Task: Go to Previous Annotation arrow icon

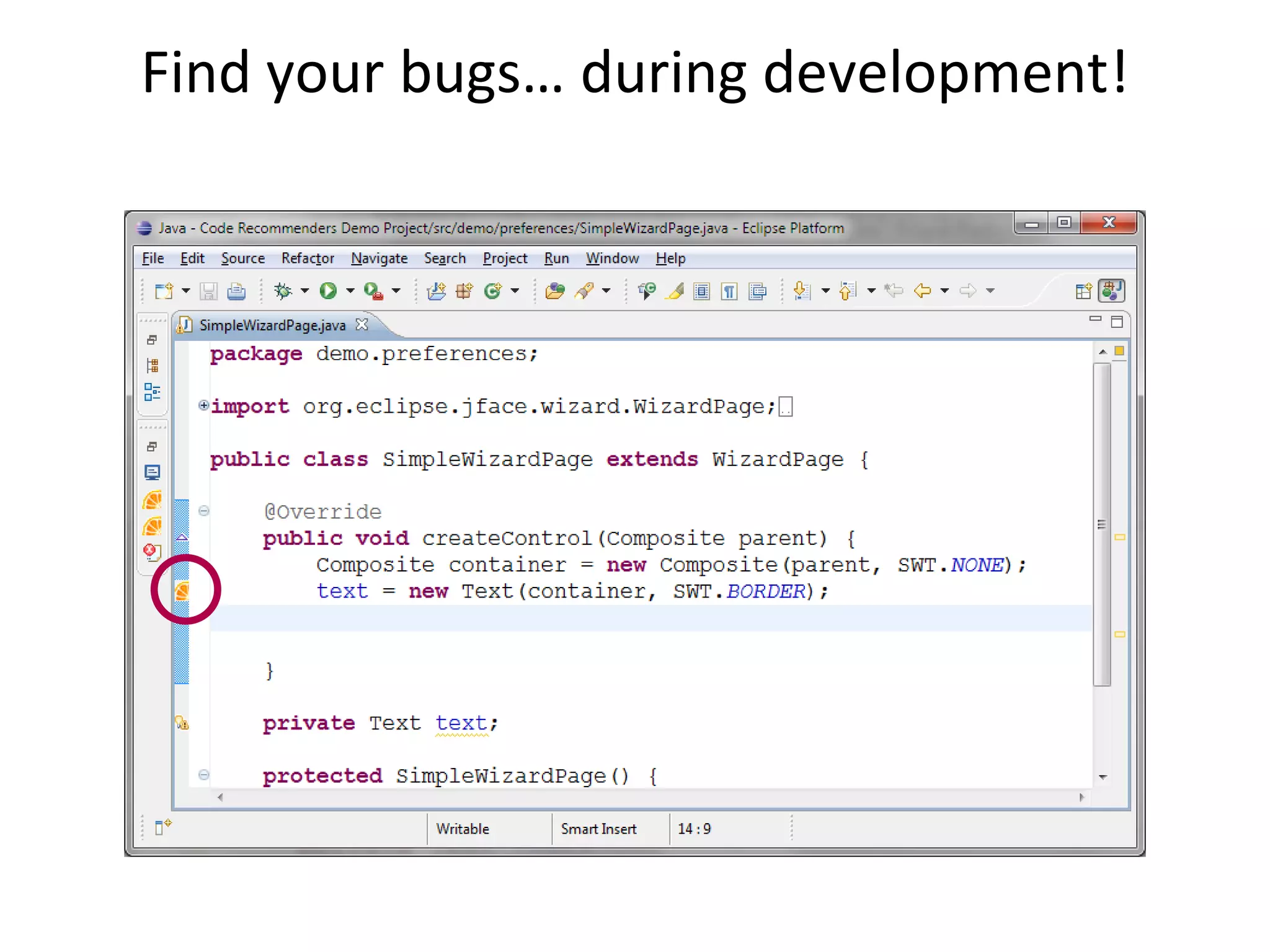Action: click(x=848, y=291)
